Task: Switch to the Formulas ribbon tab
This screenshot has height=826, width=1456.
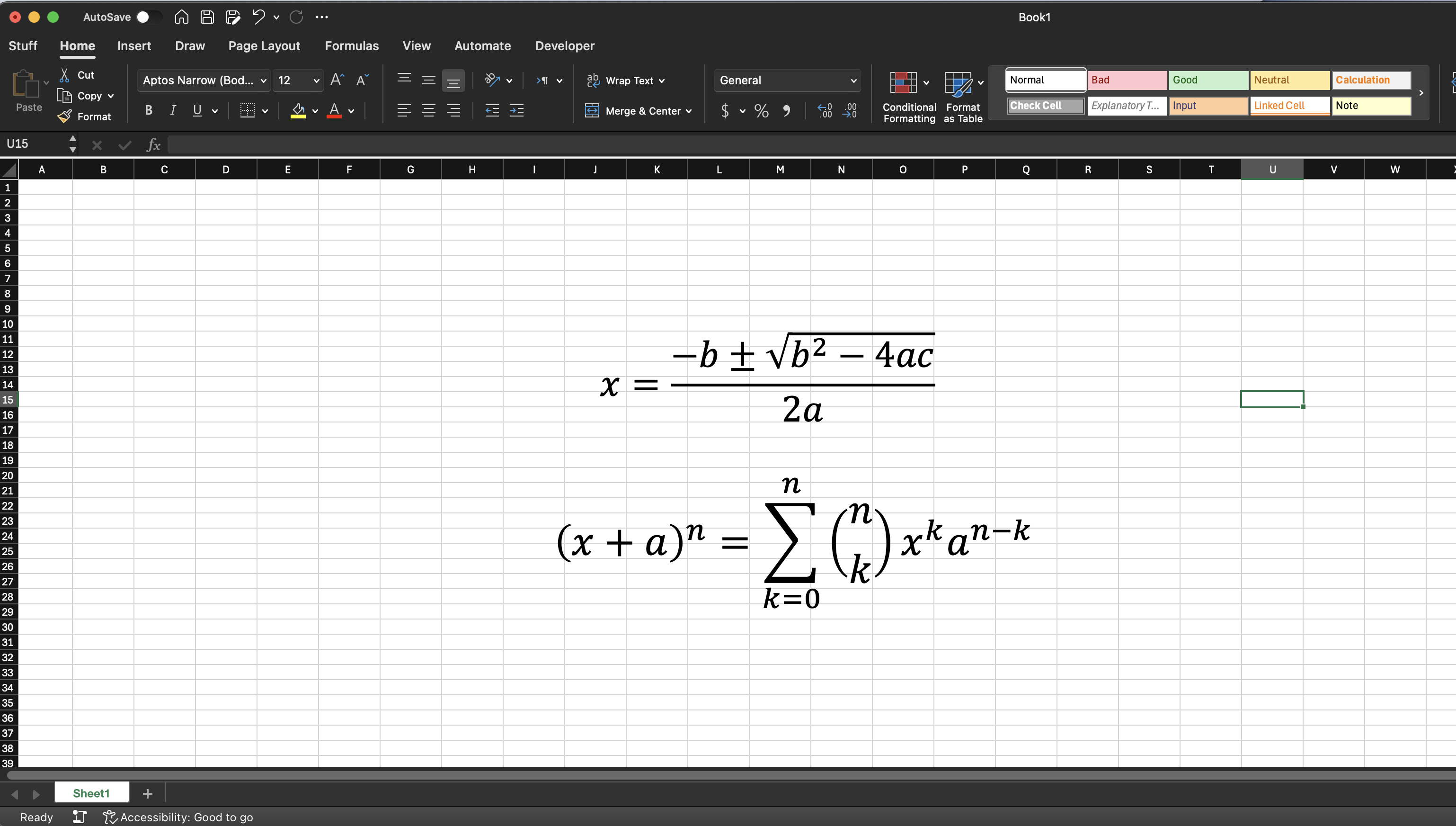Action: point(351,46)
